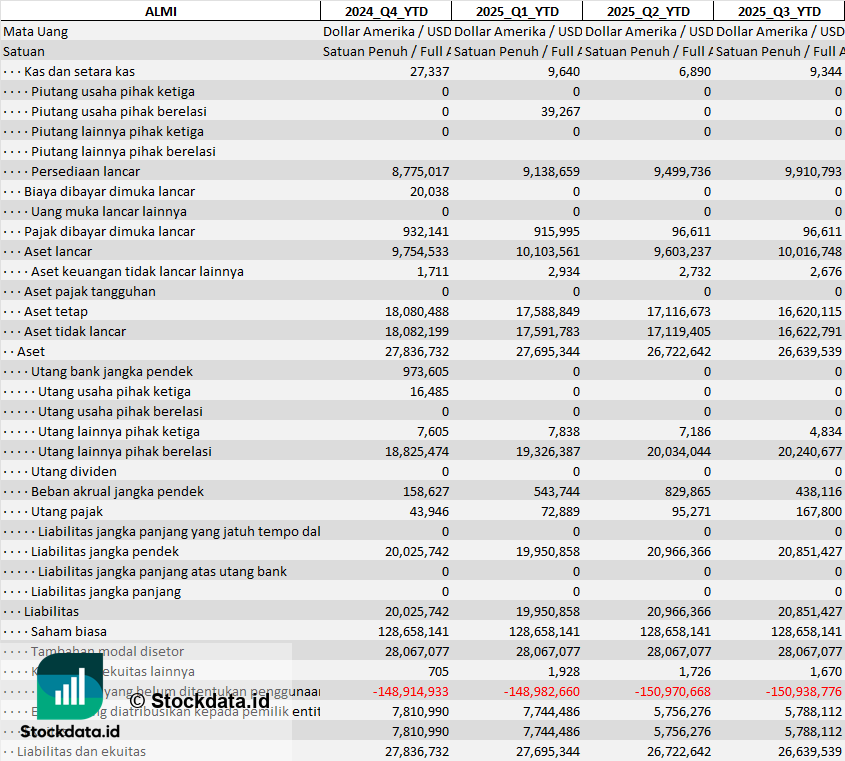Select the Mata Uang row label
This screenshot has height=761, width=845.
[36, 31]
